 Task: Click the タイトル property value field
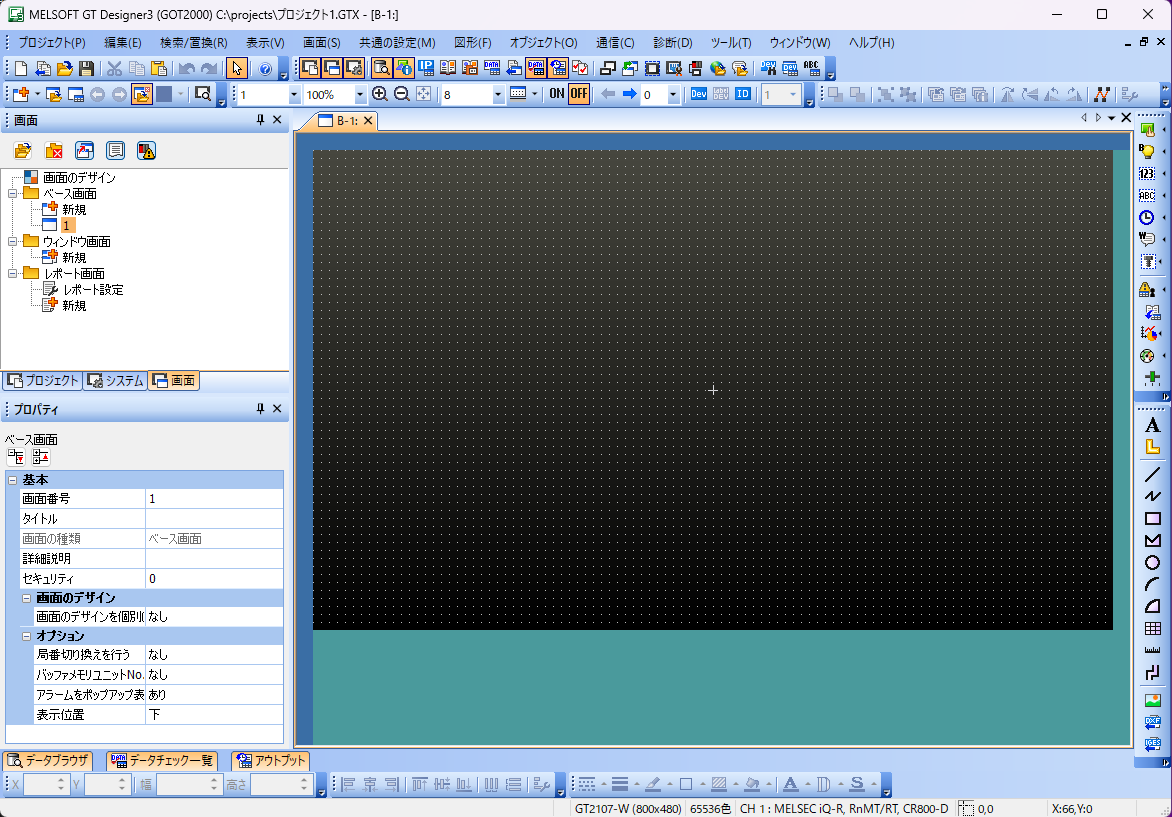[x=214, y=519]
